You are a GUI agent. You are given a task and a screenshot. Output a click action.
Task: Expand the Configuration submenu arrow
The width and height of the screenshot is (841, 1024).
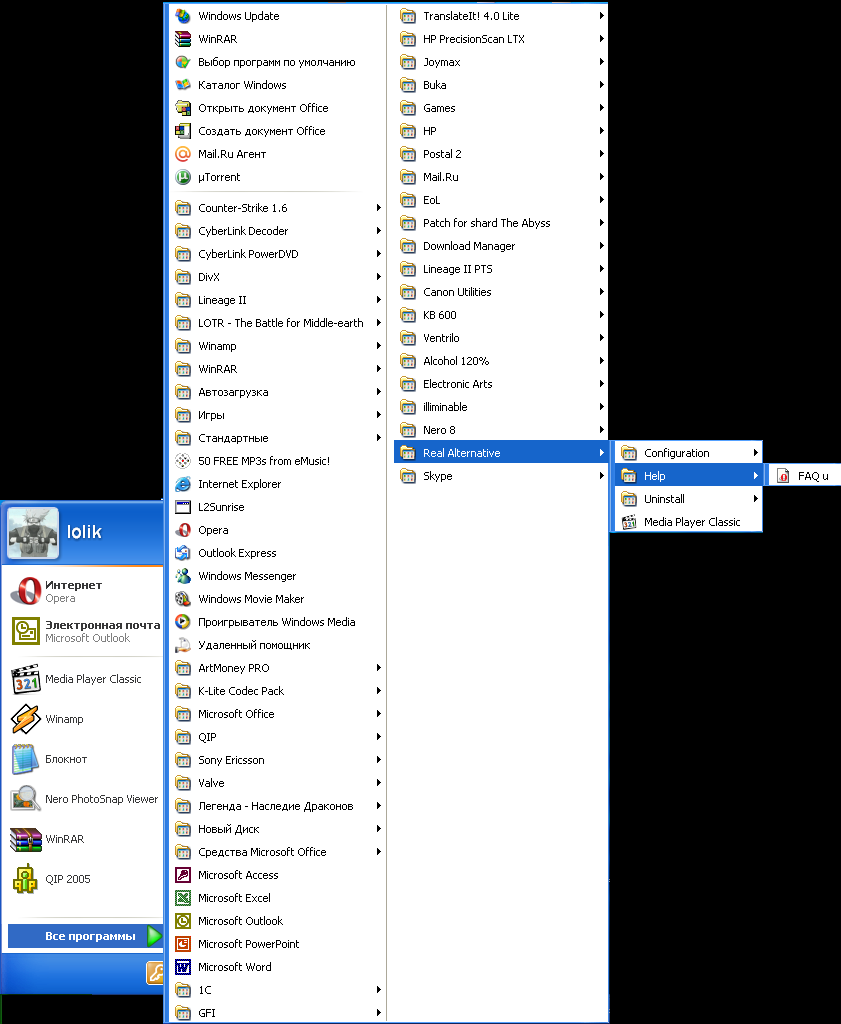[x=755, y=453]
